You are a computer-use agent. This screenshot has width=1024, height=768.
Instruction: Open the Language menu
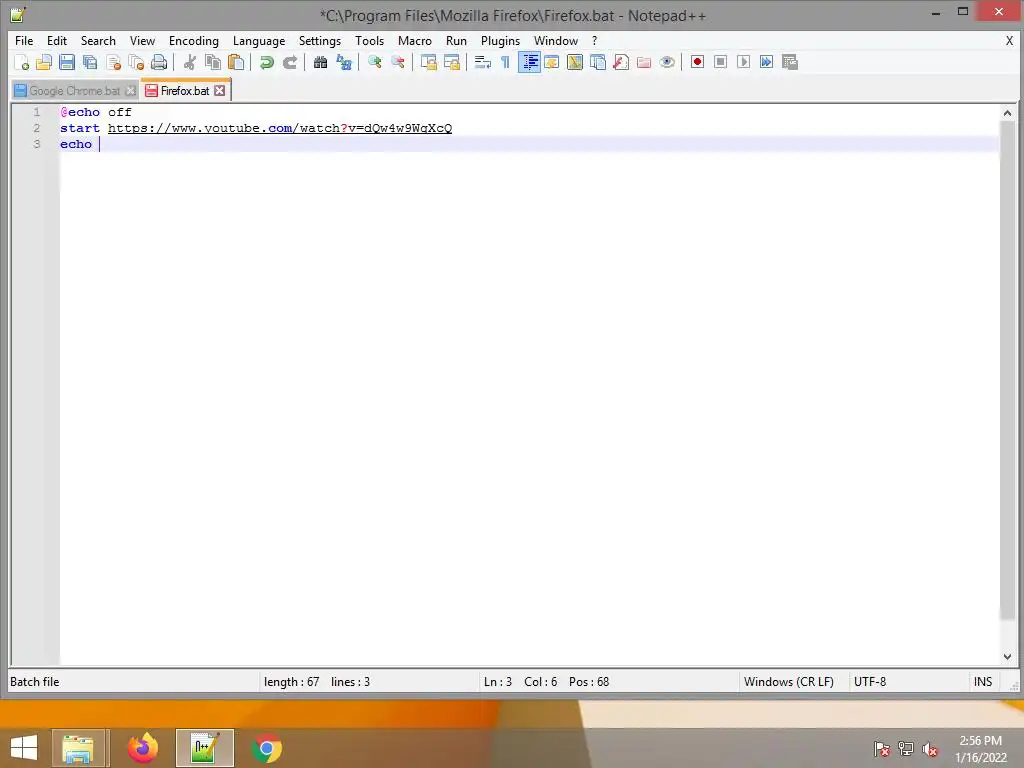tap(259, 40)
